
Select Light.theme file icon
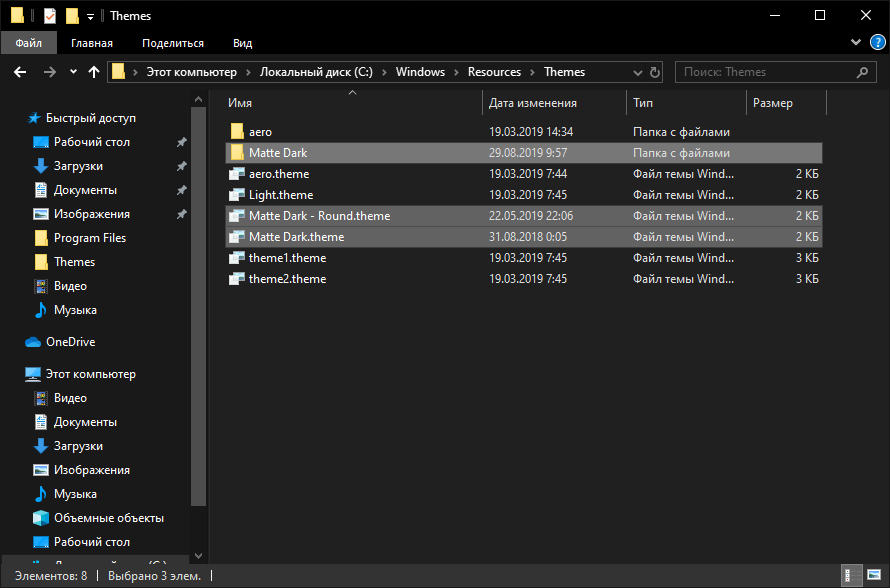click(x=237, y=195)
